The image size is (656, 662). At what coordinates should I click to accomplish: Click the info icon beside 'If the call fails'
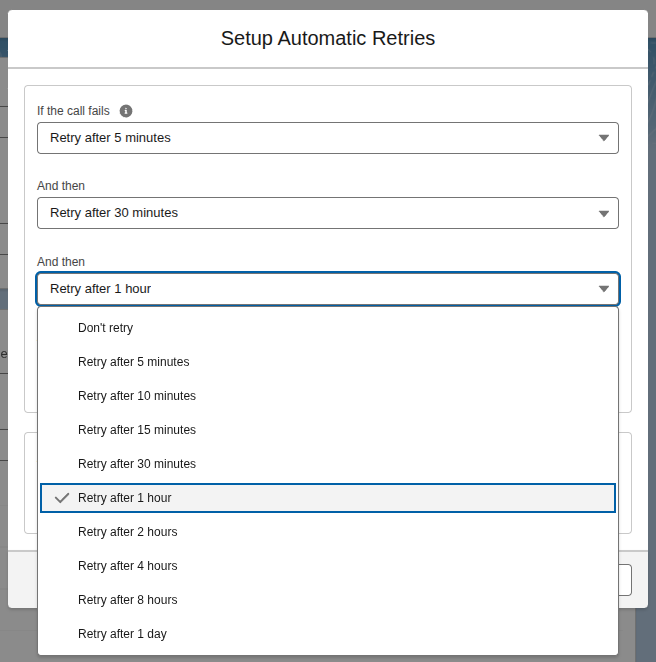[x=126, y=111]
